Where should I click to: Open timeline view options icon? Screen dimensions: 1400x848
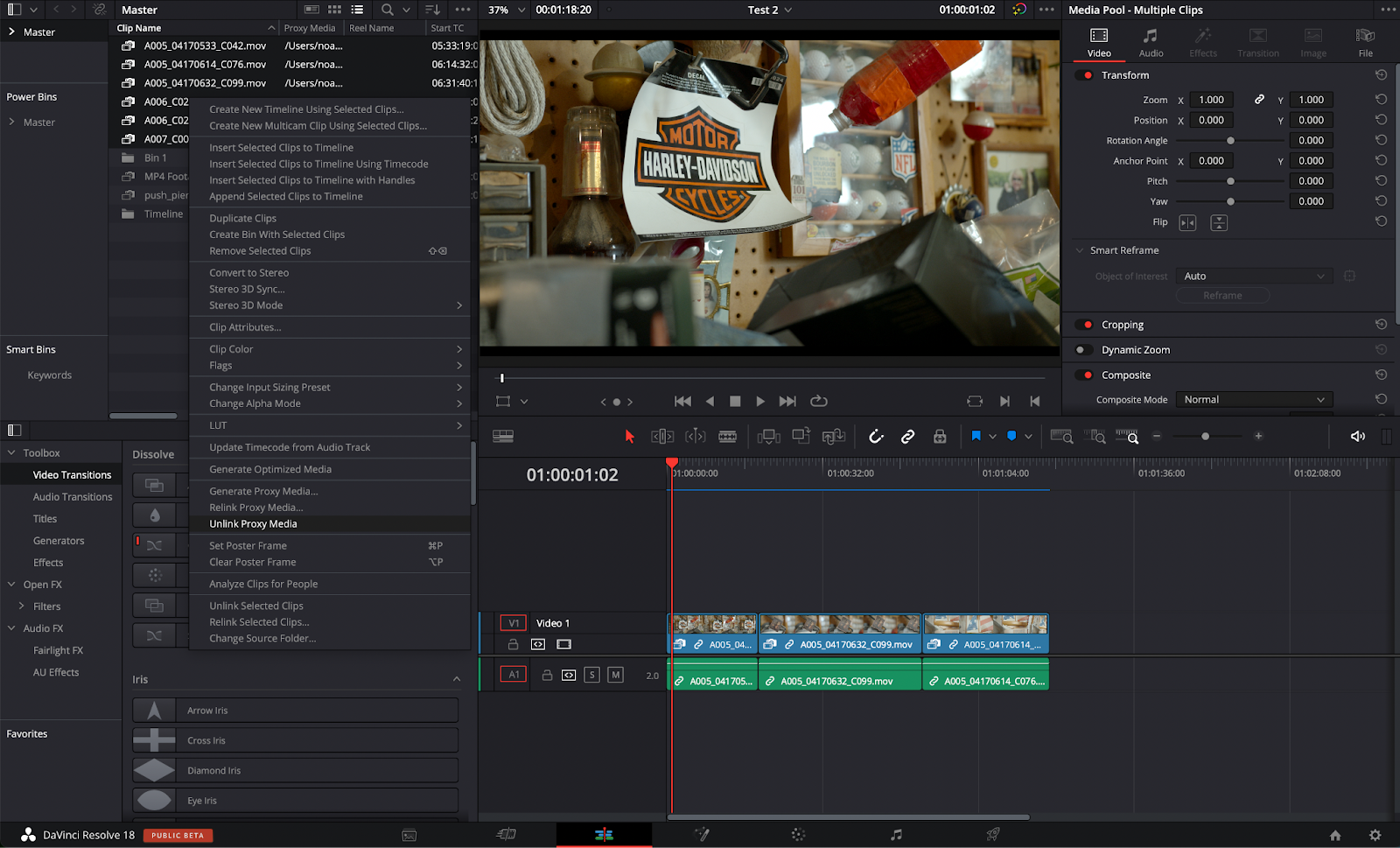coord(502,436)
